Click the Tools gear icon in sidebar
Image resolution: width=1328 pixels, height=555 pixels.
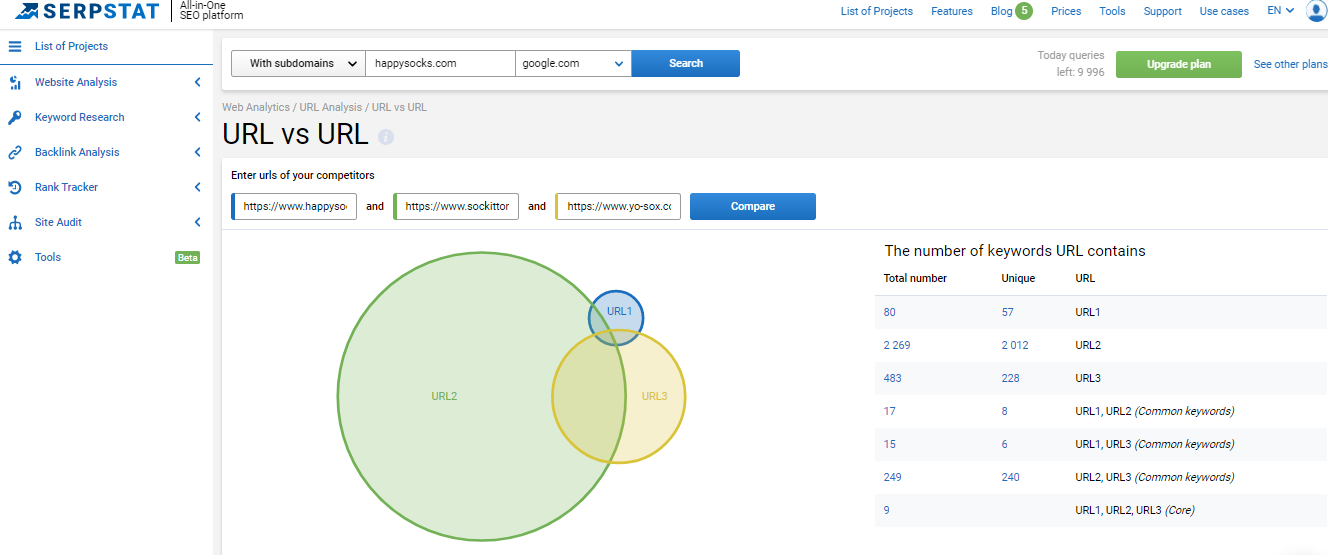point(15,258)
